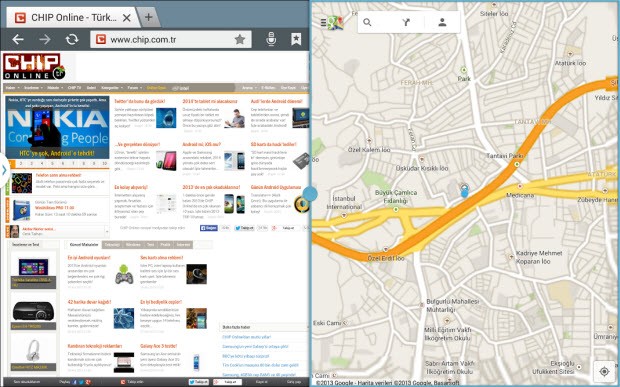620x387 pixels.
Task: Share via Facebook icon in footer bar
Action: coord(75,382)
